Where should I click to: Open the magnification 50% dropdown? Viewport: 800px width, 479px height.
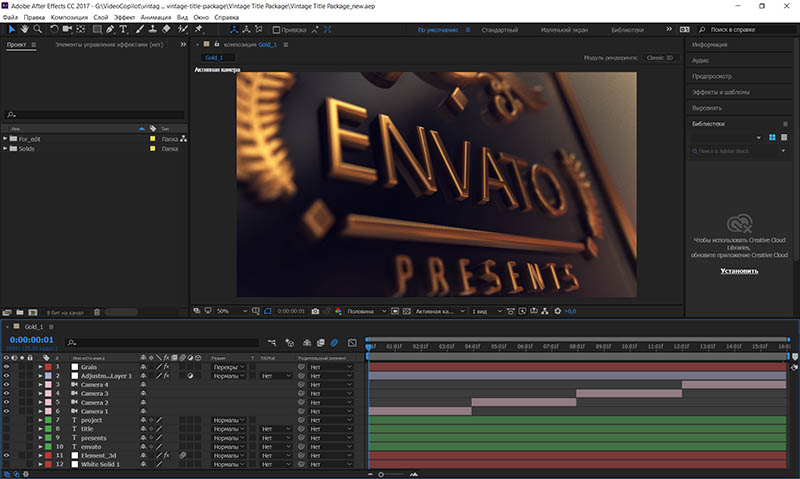pyautogui.click(x=232, y=311)
